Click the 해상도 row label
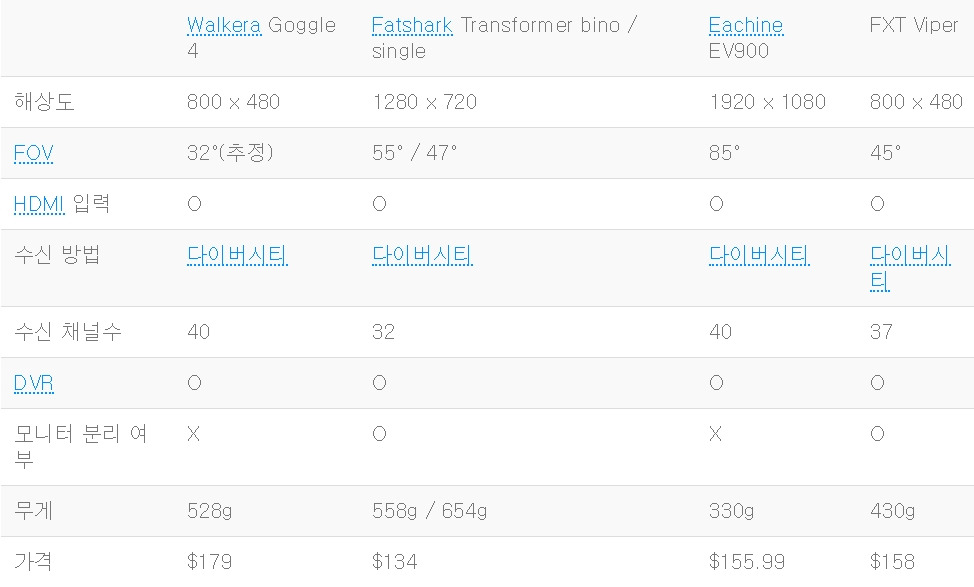The image size is (974, 587). (x=44, y=102)
